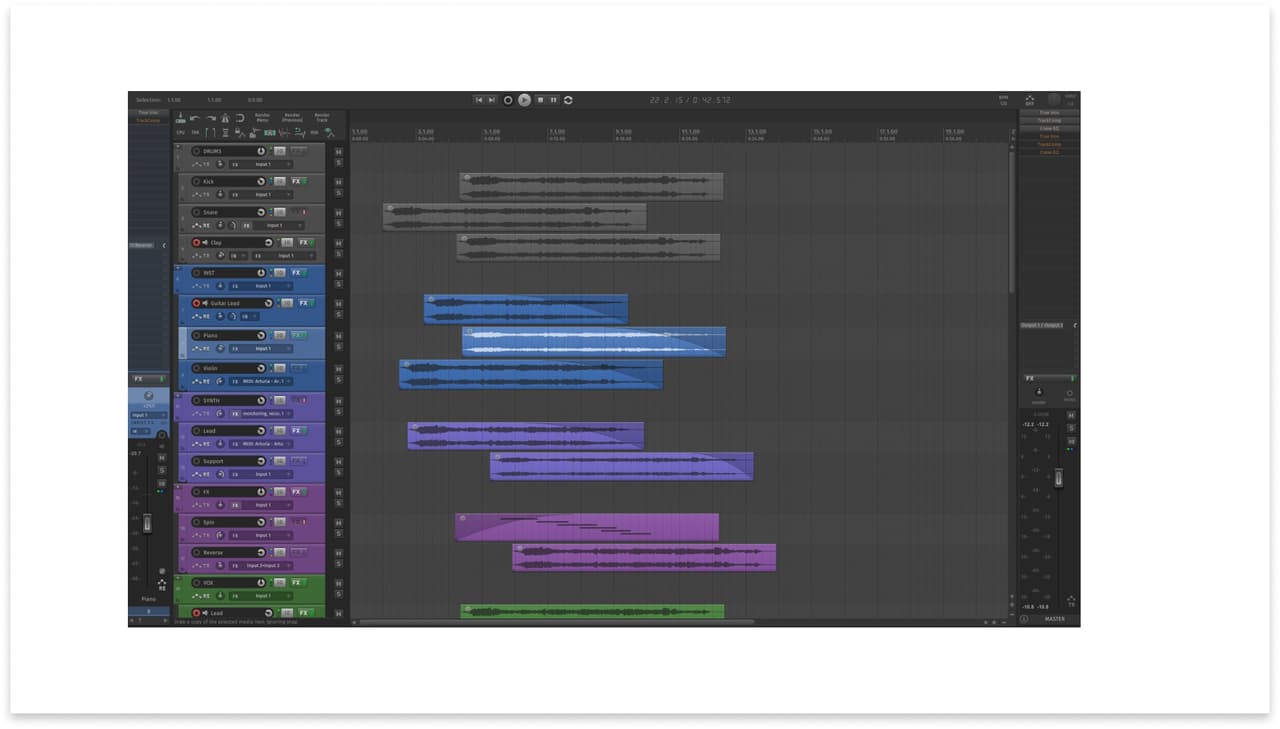Image resolution: width=1280 pixels, height=729 pixels.
Task: Click the routing IO button on the Piano track
Action: 234,348
